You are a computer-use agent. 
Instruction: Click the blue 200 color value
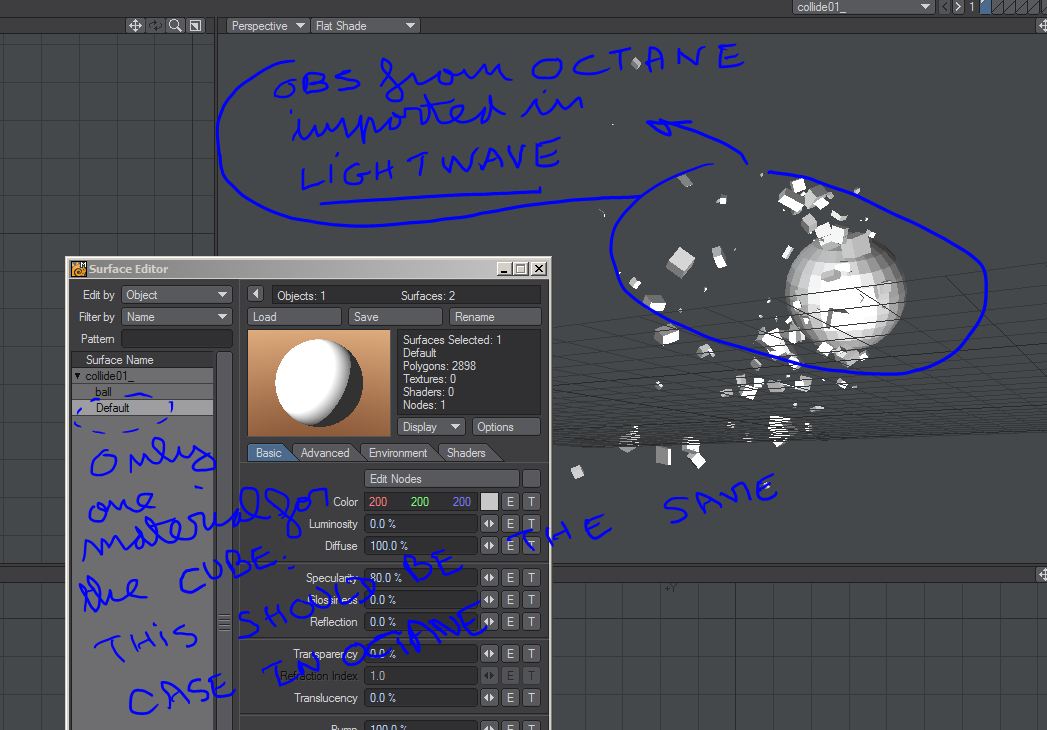(461, 502)
